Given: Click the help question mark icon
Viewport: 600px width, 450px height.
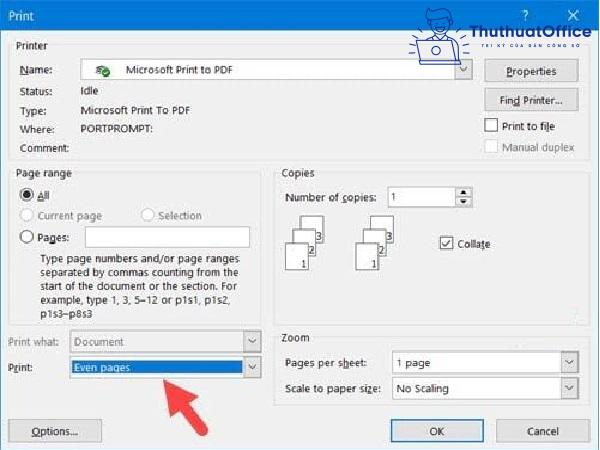Looking at the screenshot, I should coord(525,16).
